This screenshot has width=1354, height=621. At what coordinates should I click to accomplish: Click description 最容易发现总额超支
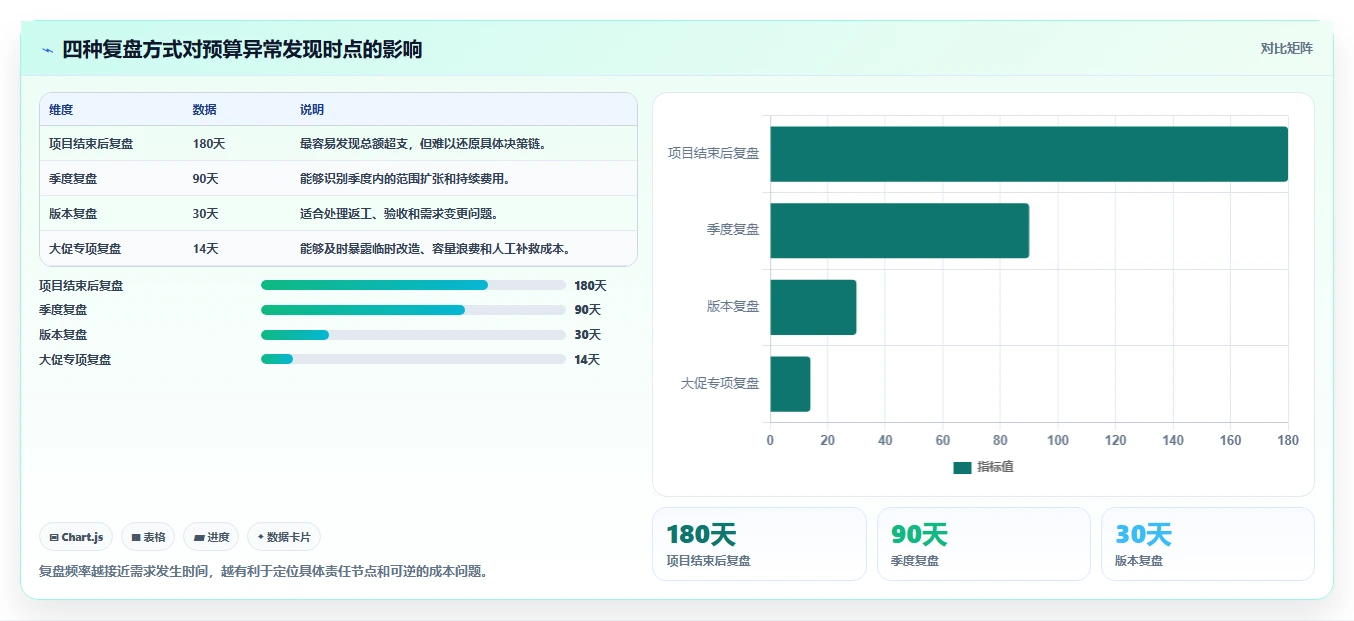(422, 144)
